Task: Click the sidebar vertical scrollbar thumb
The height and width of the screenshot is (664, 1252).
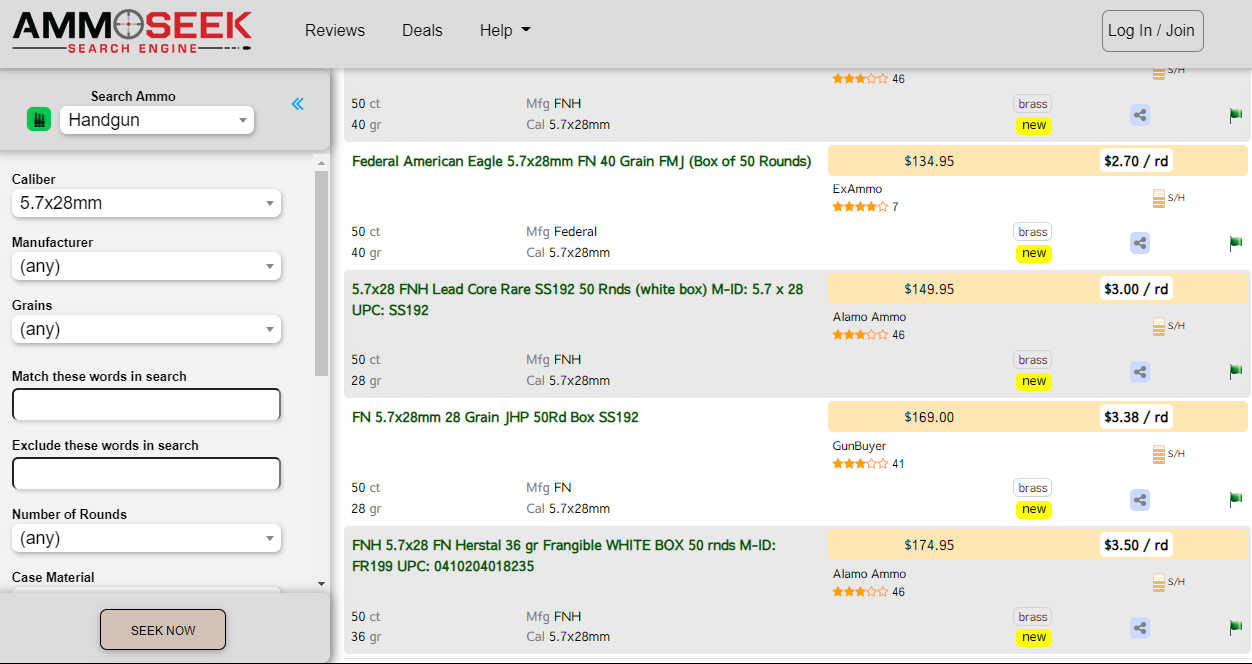Action: point(321,273)
